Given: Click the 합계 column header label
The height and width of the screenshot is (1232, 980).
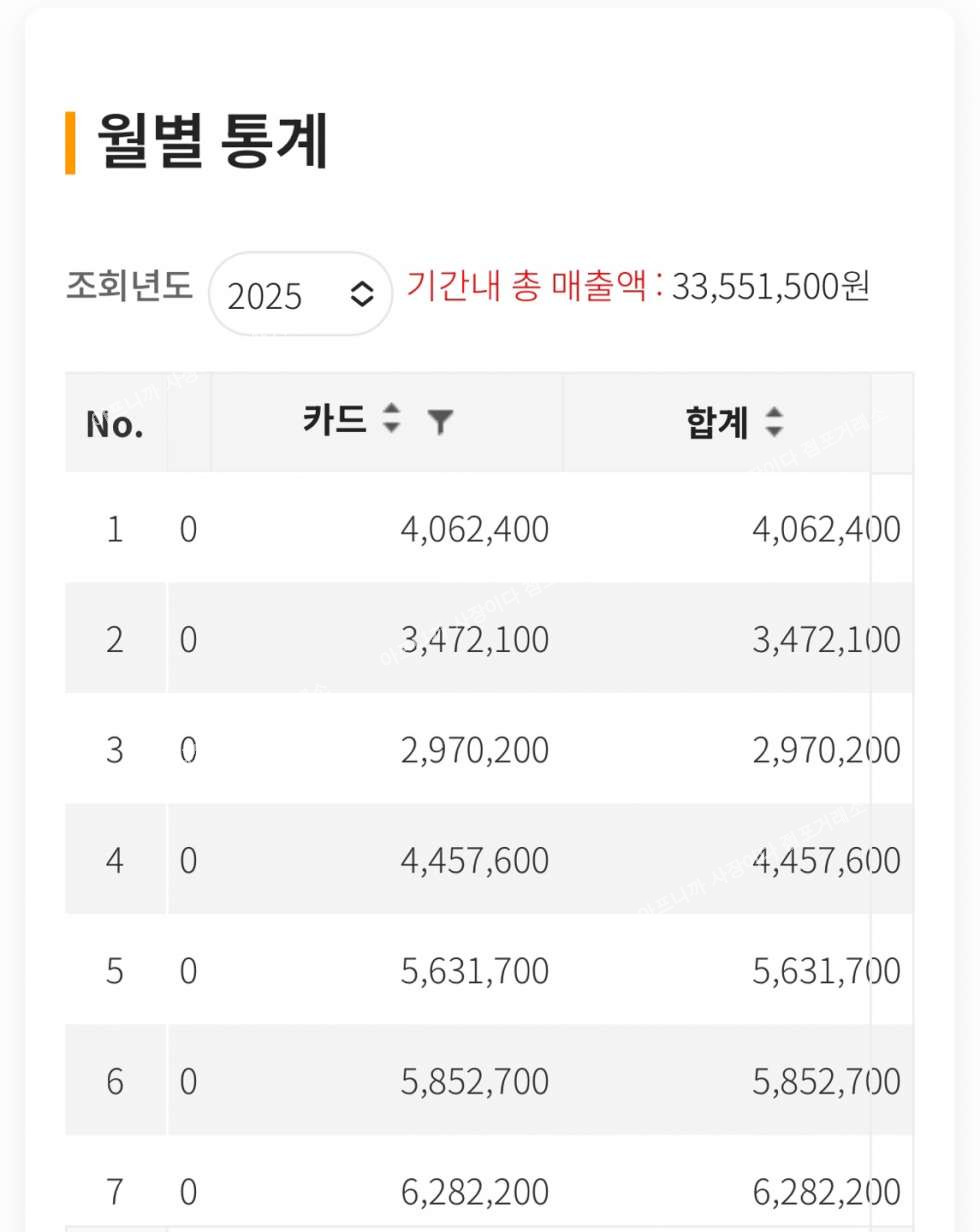Looking at the screenshot, I should (x=717, y=423).
